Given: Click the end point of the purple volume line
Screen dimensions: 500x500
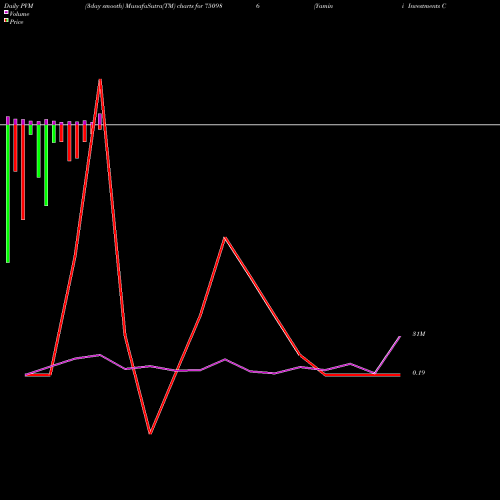Looking at the screenshot, I should pos(400,337).
